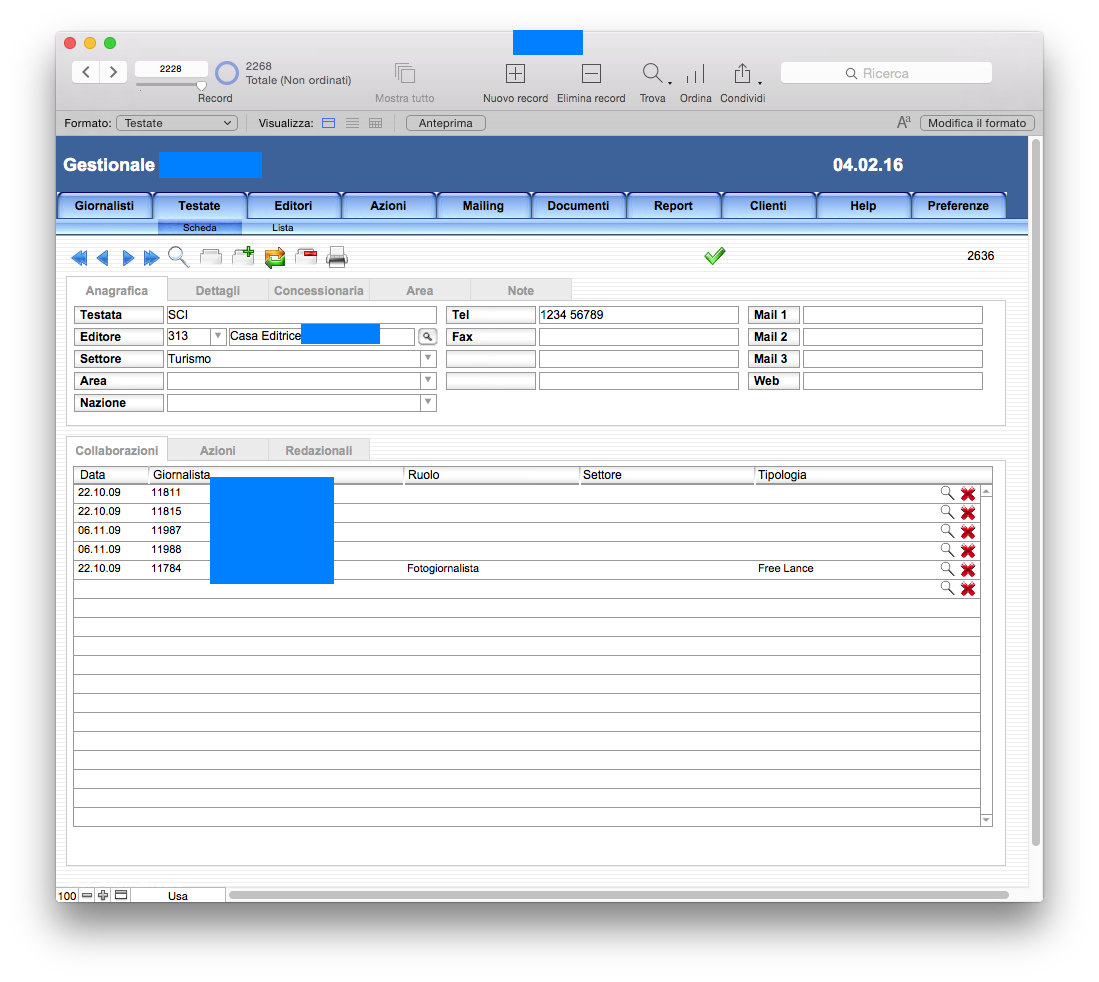
Task: Go to next record with blue right arrow
Action: click(x=128, y=258)
